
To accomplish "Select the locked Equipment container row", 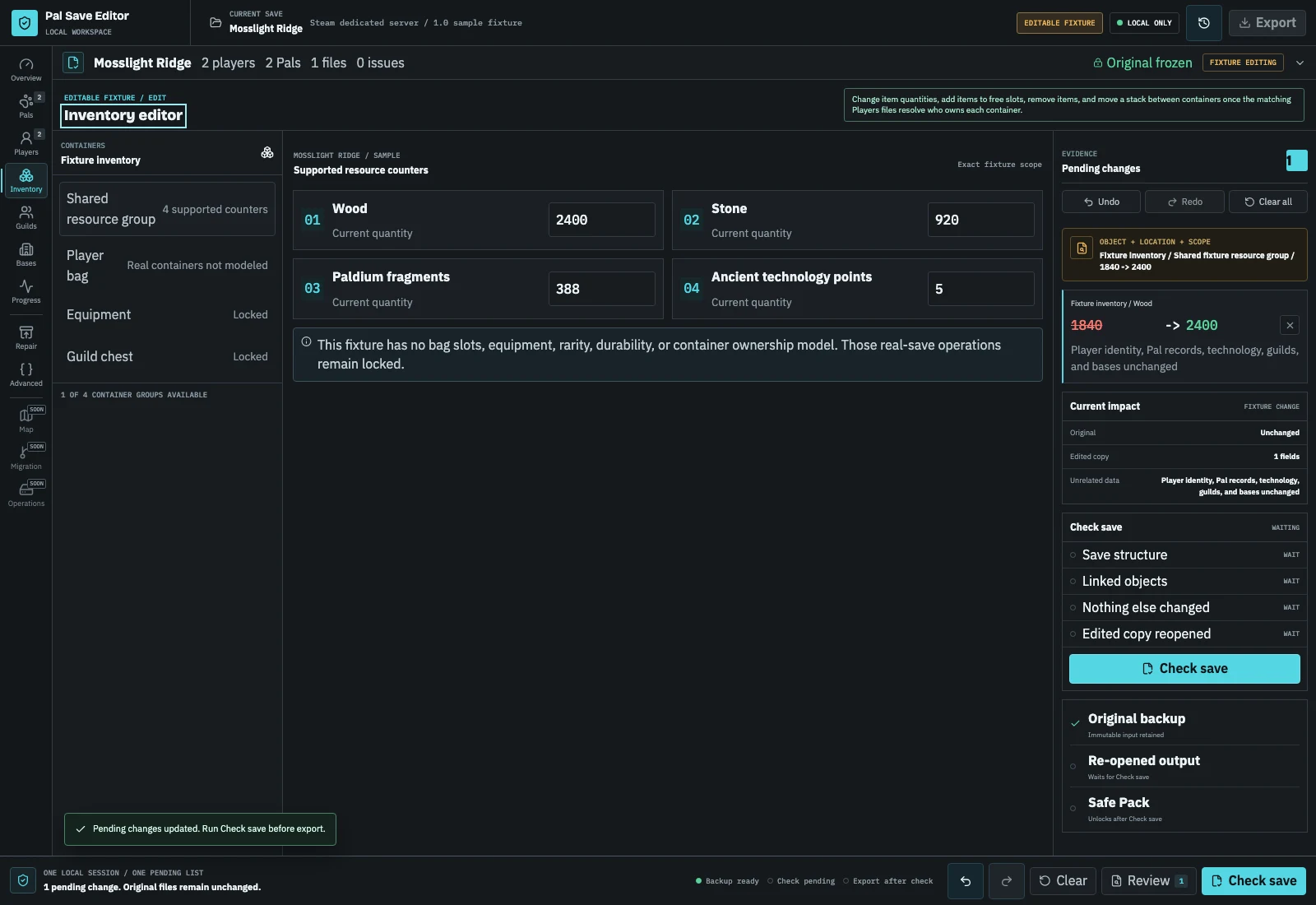I will tap(167, 315).
